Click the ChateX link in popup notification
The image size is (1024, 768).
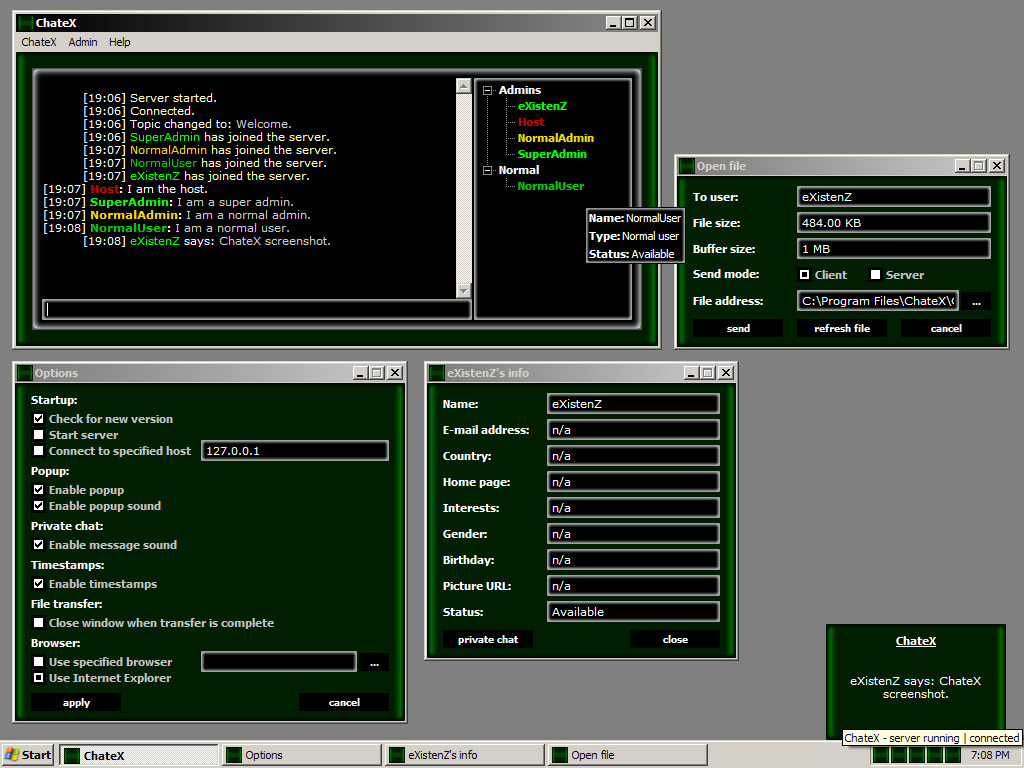pos(916,641)
